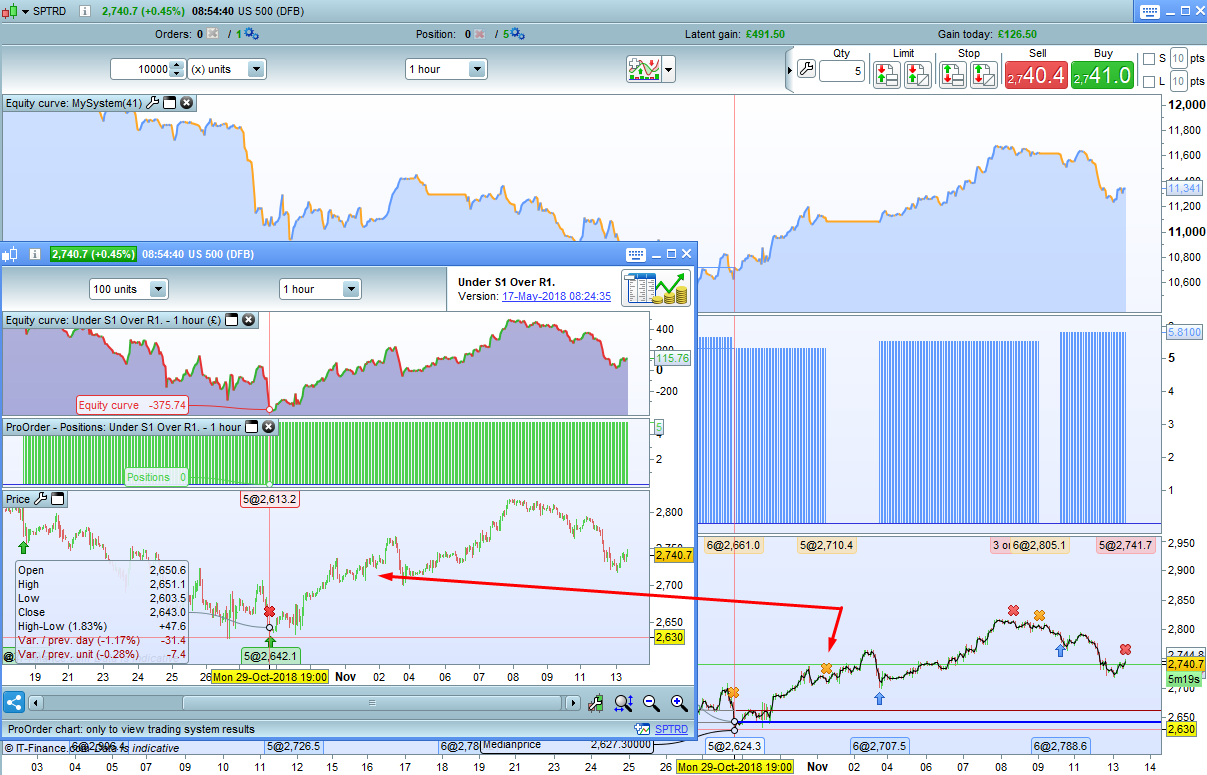Viewport: 1207px width, 775px height.
Task: Open the detailed report coins icon
Action: pos(655,289)
